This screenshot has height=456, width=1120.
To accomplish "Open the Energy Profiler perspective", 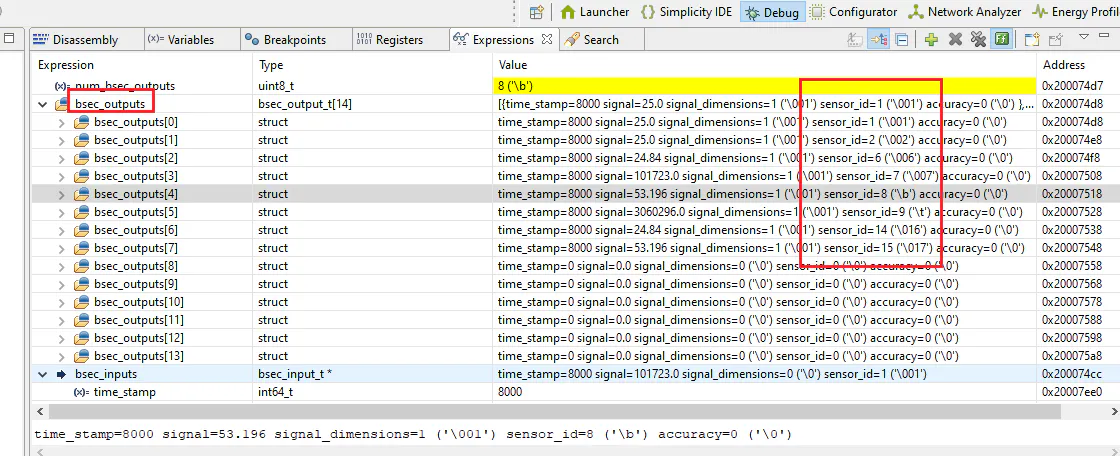I will click(x=1075, y=12).
